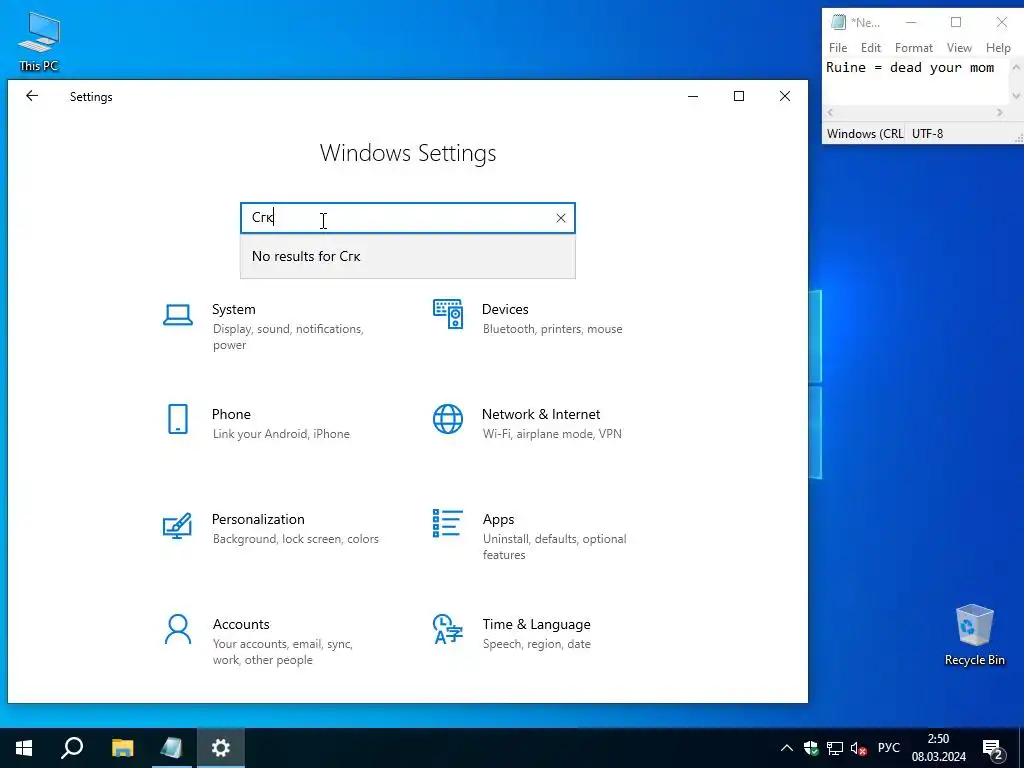1024x768 pixels.
Task: Open the Time & Language icon
Action: tap(447, 629)
